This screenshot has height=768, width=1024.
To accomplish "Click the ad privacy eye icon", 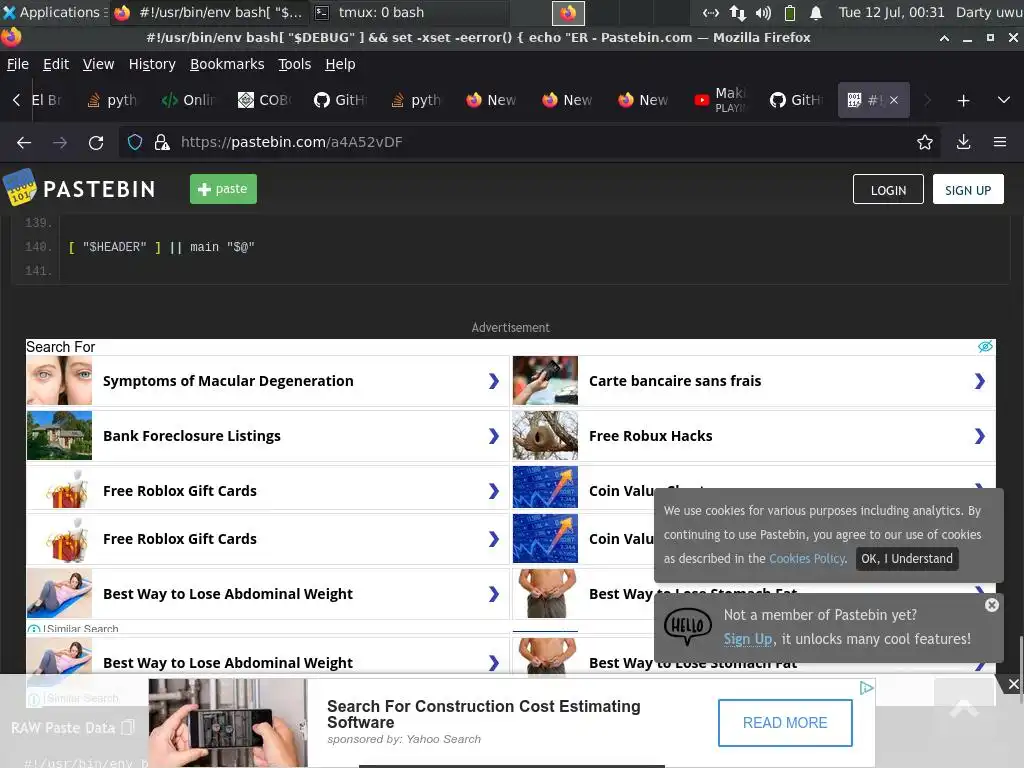I will [985, 346].
